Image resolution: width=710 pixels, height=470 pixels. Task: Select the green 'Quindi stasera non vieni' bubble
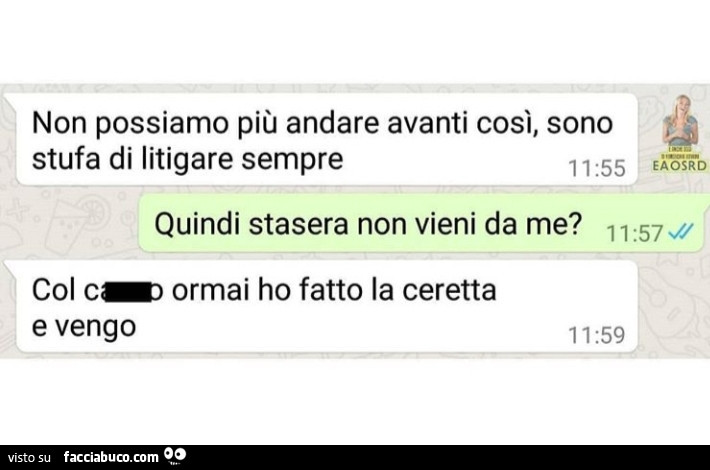[x=421, y=223]
